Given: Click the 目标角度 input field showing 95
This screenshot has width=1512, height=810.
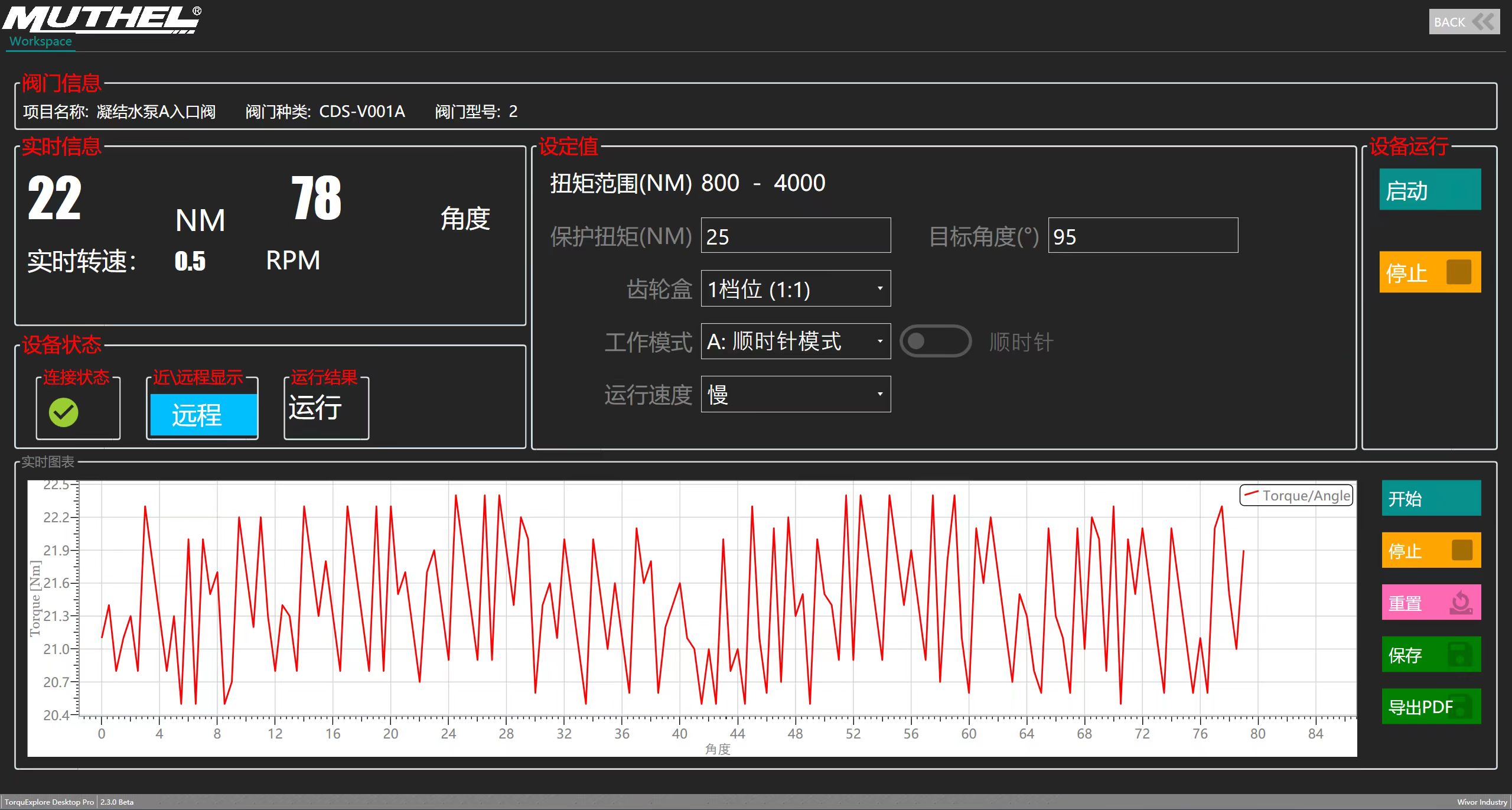Looking at the screenshot, I should tap(1143, 236).
